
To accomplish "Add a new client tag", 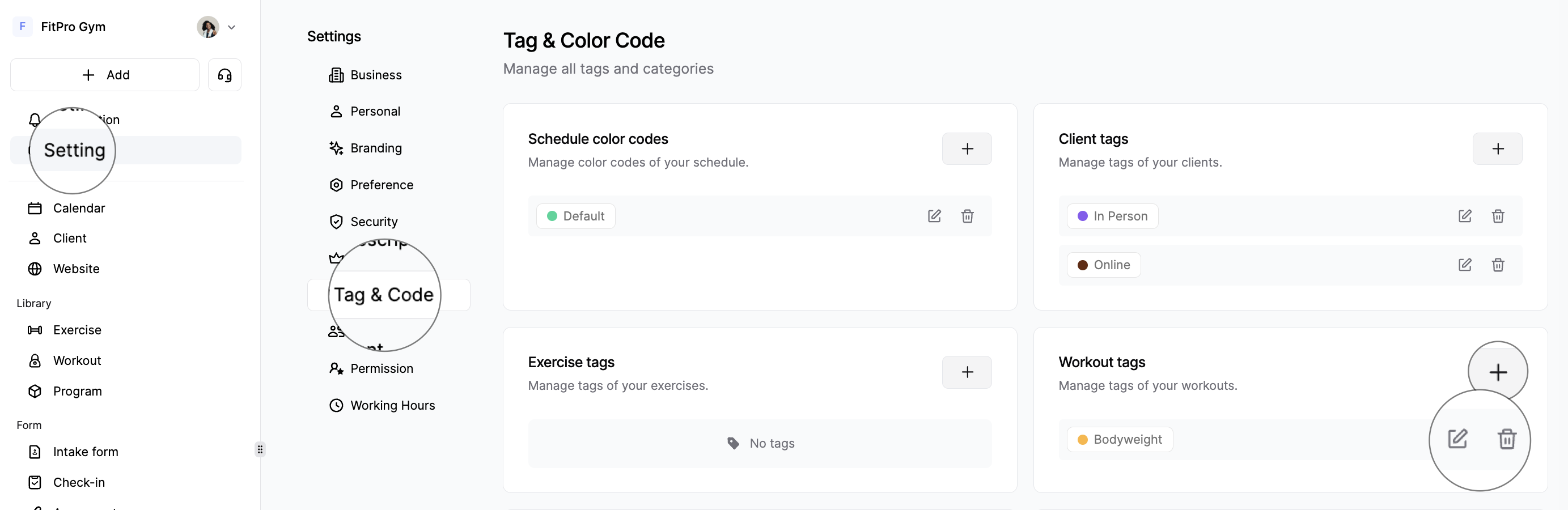I will [1498, 148].
